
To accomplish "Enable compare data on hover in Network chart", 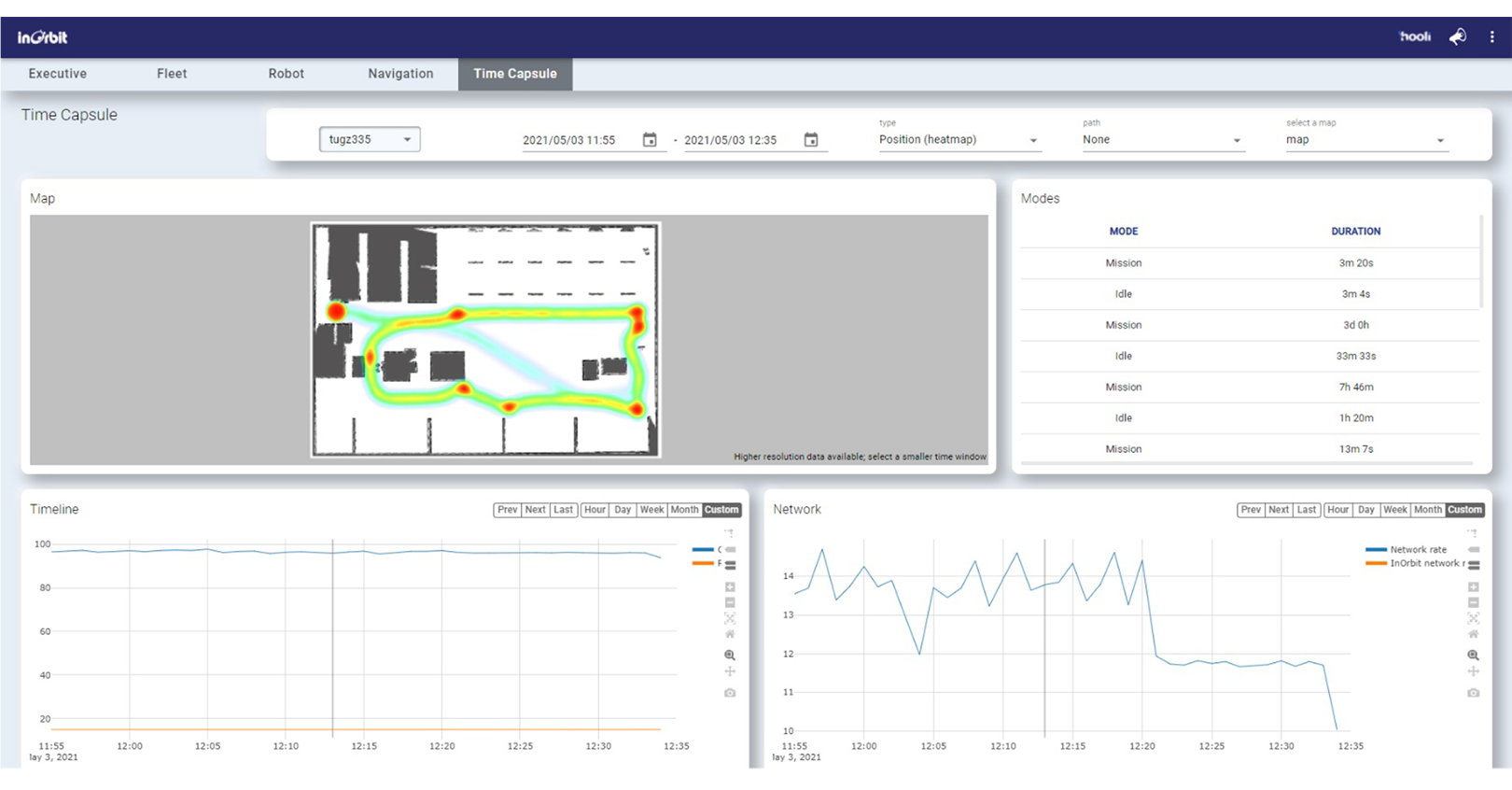I will pyautogui.click(x=1474, y=565).
